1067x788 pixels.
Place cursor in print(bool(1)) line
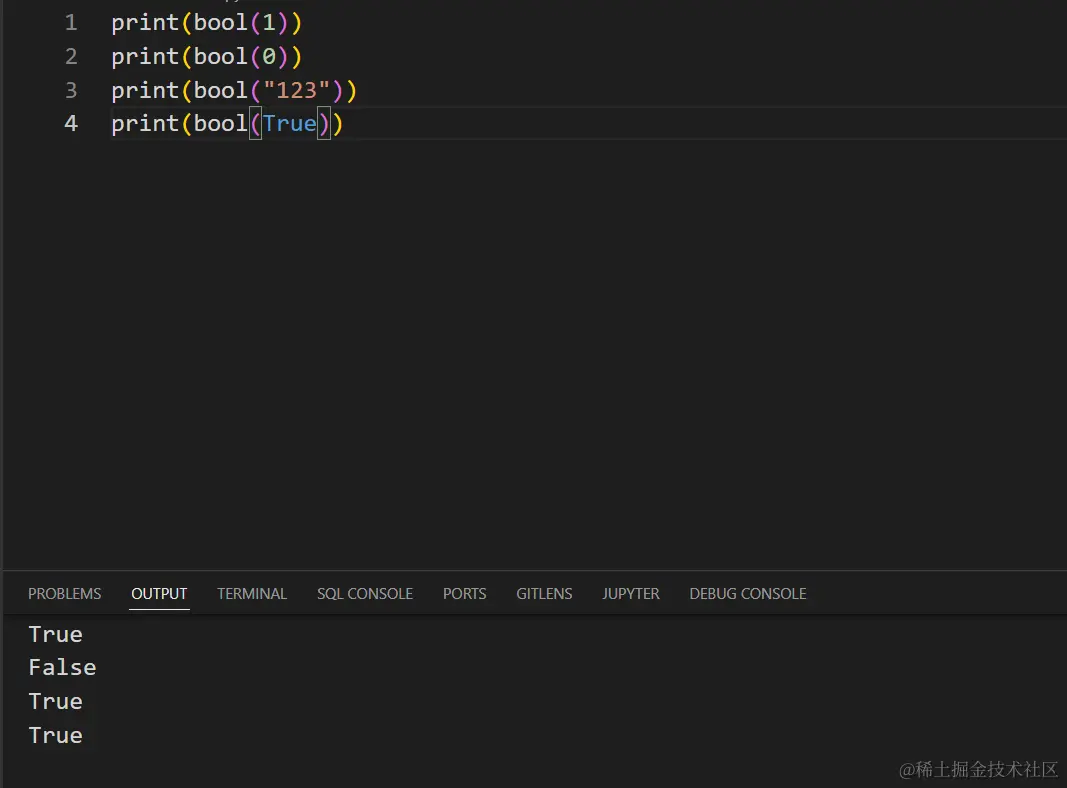click(x=206, y=23)
